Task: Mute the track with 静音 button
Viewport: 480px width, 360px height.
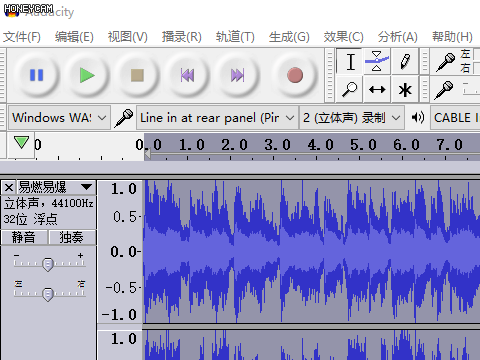Action: click(x=24, y=237)
